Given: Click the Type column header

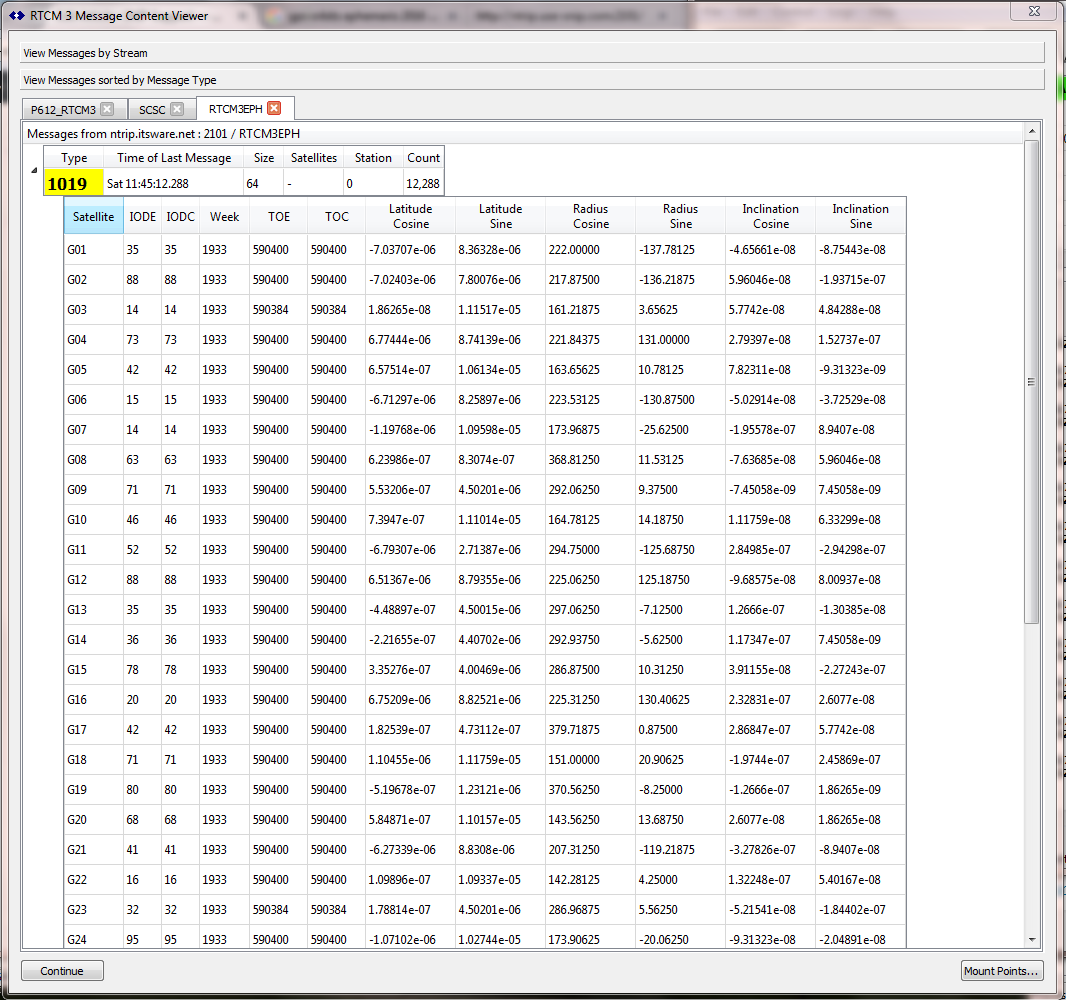Looking at the screenshot, I should pos(74,158).
